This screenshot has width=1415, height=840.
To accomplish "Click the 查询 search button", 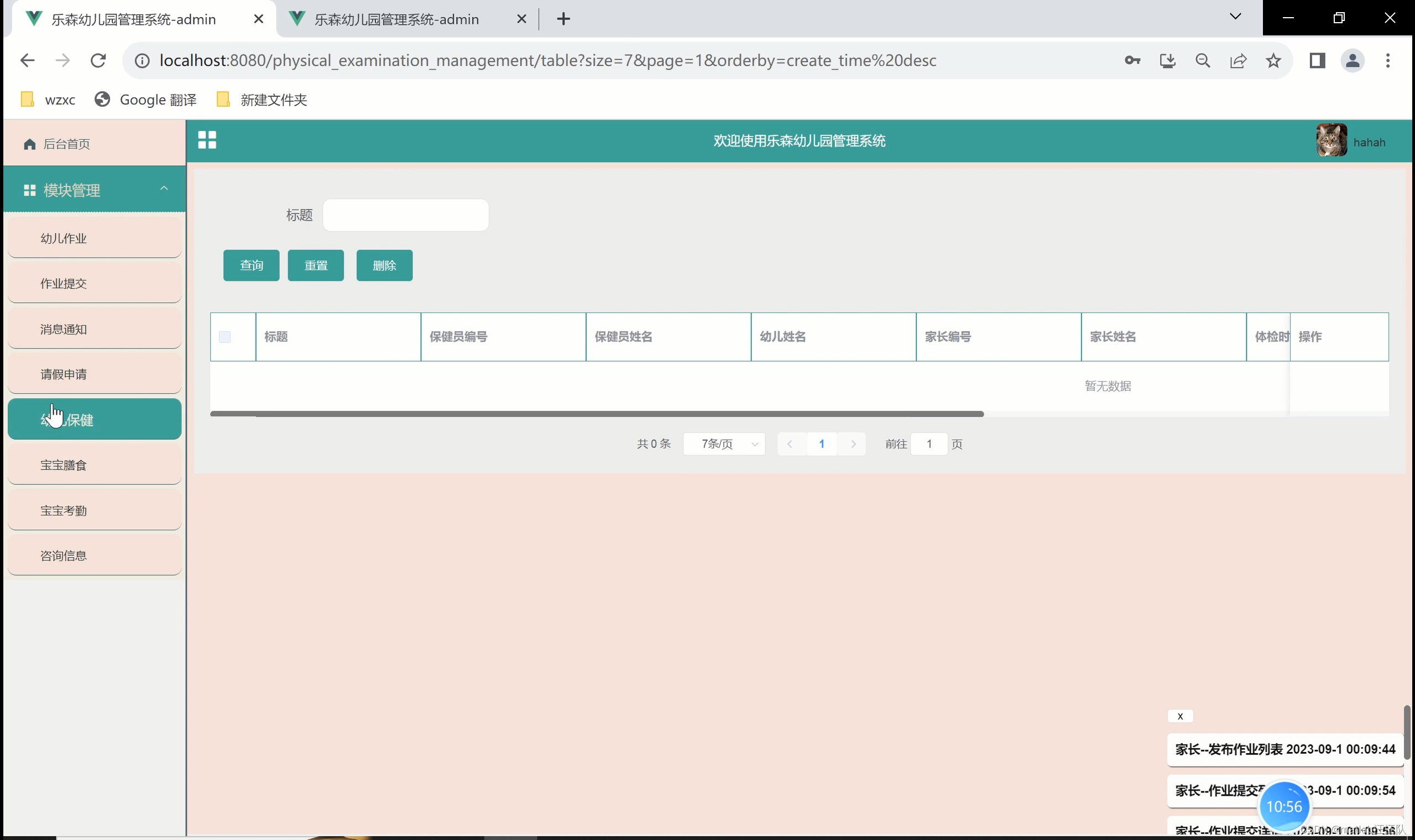I will (250, 265).
